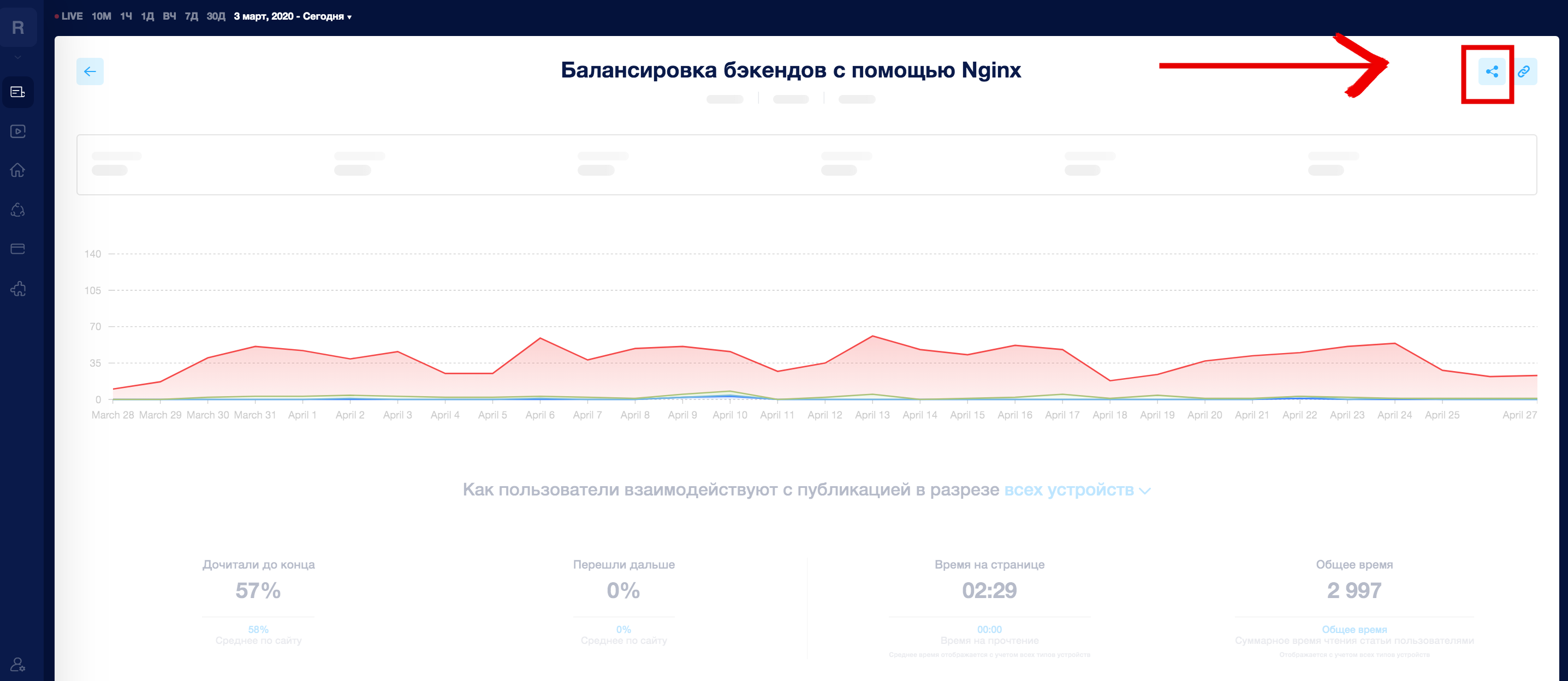The height and width of the screenshot is (681, 1568).
Task: Expand the 'всех устройств' device dropdown
Action: [x=1077, y=490]
